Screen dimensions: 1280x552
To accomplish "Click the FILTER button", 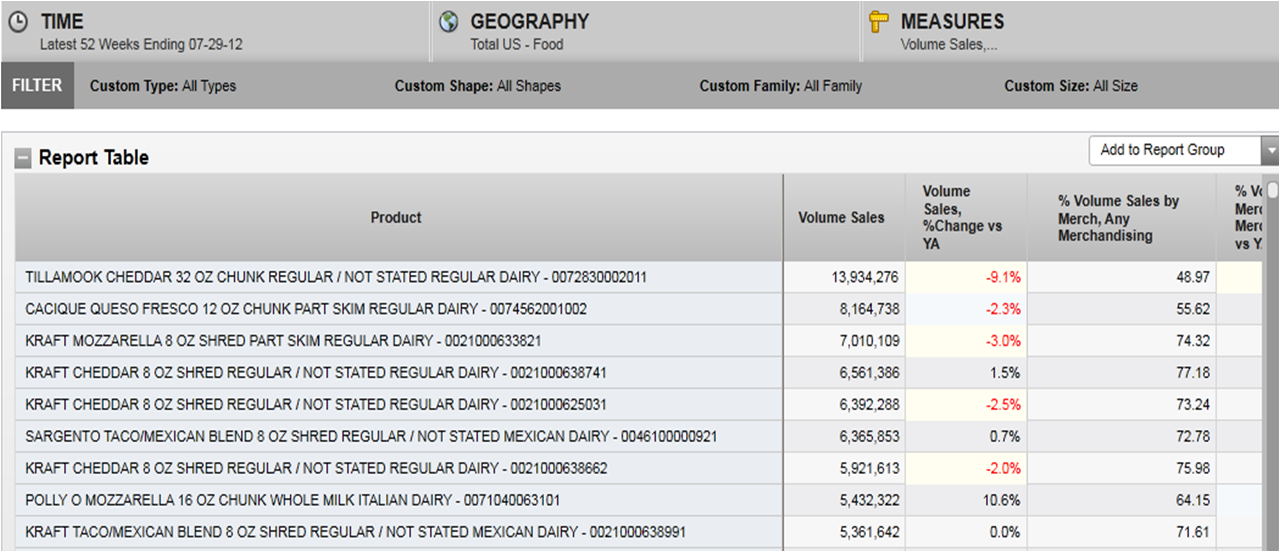I will (x=37, y=86).
